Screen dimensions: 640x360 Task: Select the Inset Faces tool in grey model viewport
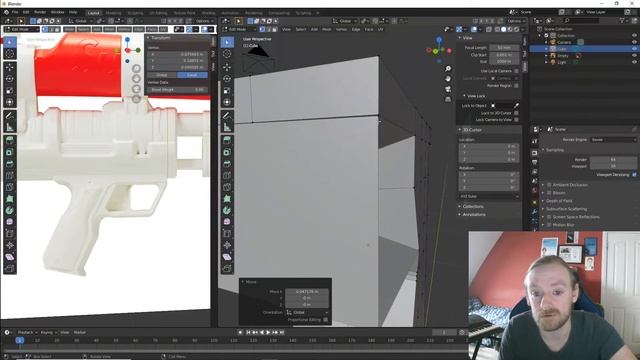[227, 152]
